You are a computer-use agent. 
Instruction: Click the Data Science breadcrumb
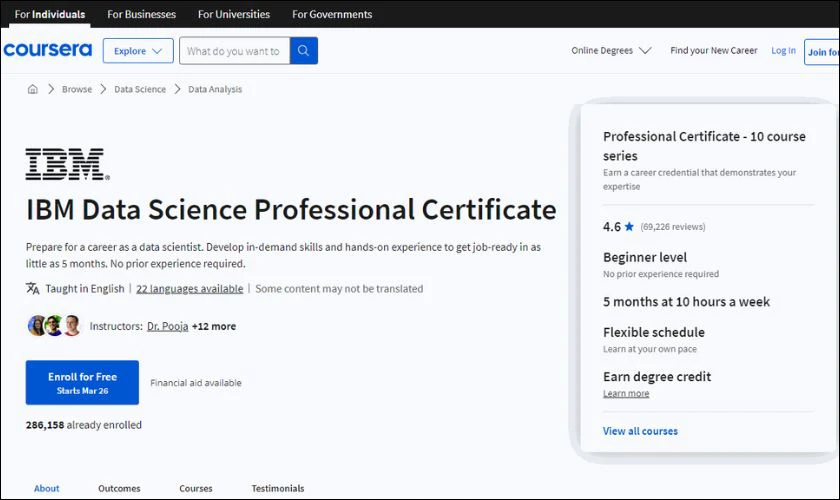click(140, 89)
